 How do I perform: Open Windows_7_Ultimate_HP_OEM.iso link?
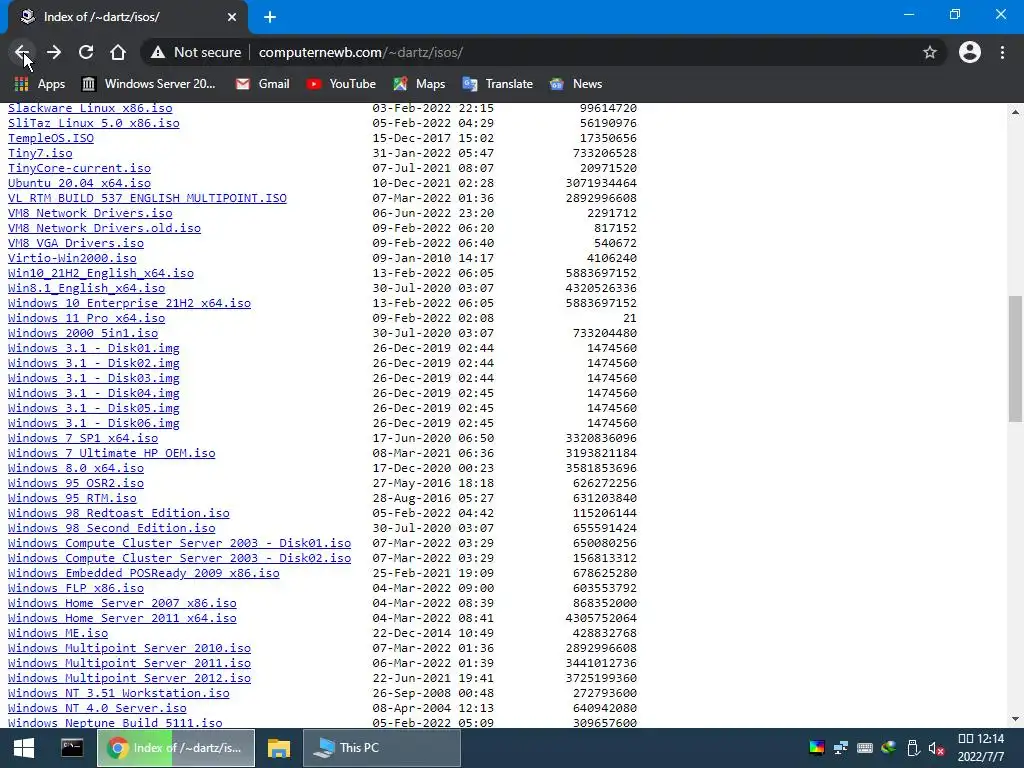[x=112, y=453]
